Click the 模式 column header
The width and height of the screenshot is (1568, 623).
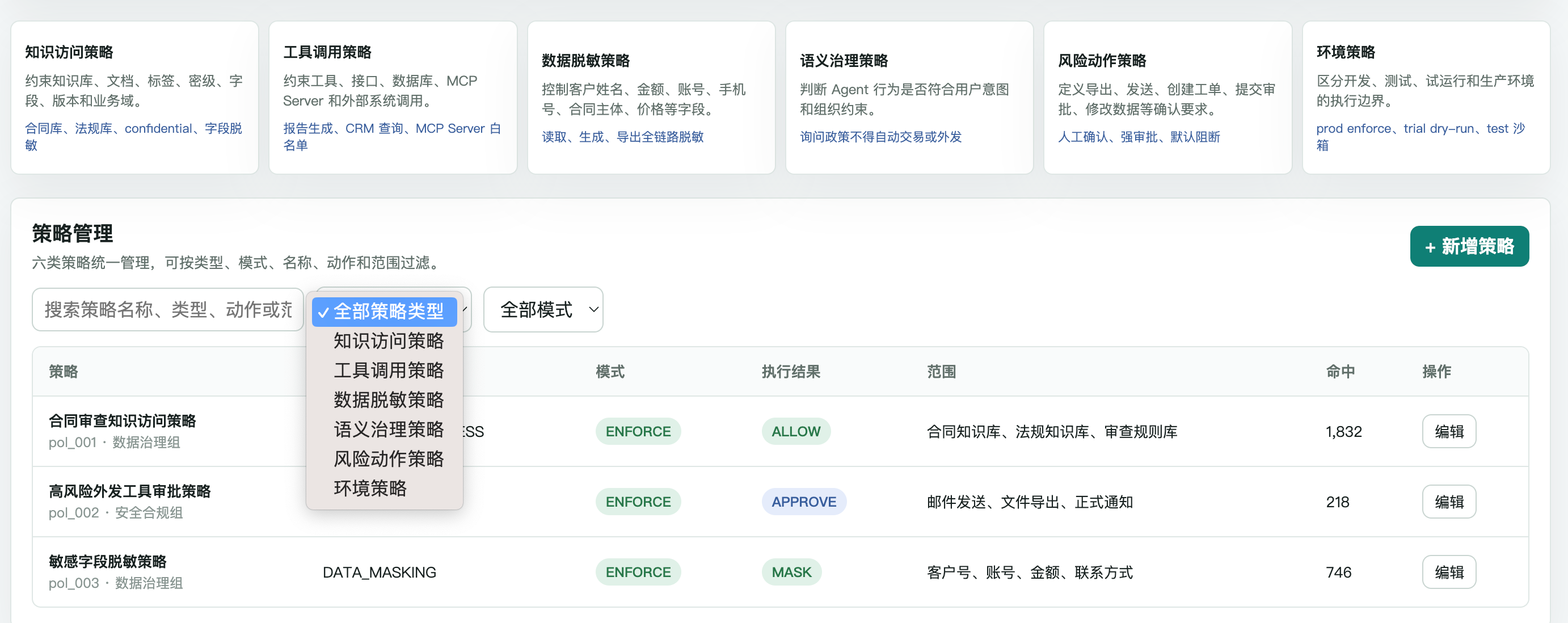click(x=610, y=372)
